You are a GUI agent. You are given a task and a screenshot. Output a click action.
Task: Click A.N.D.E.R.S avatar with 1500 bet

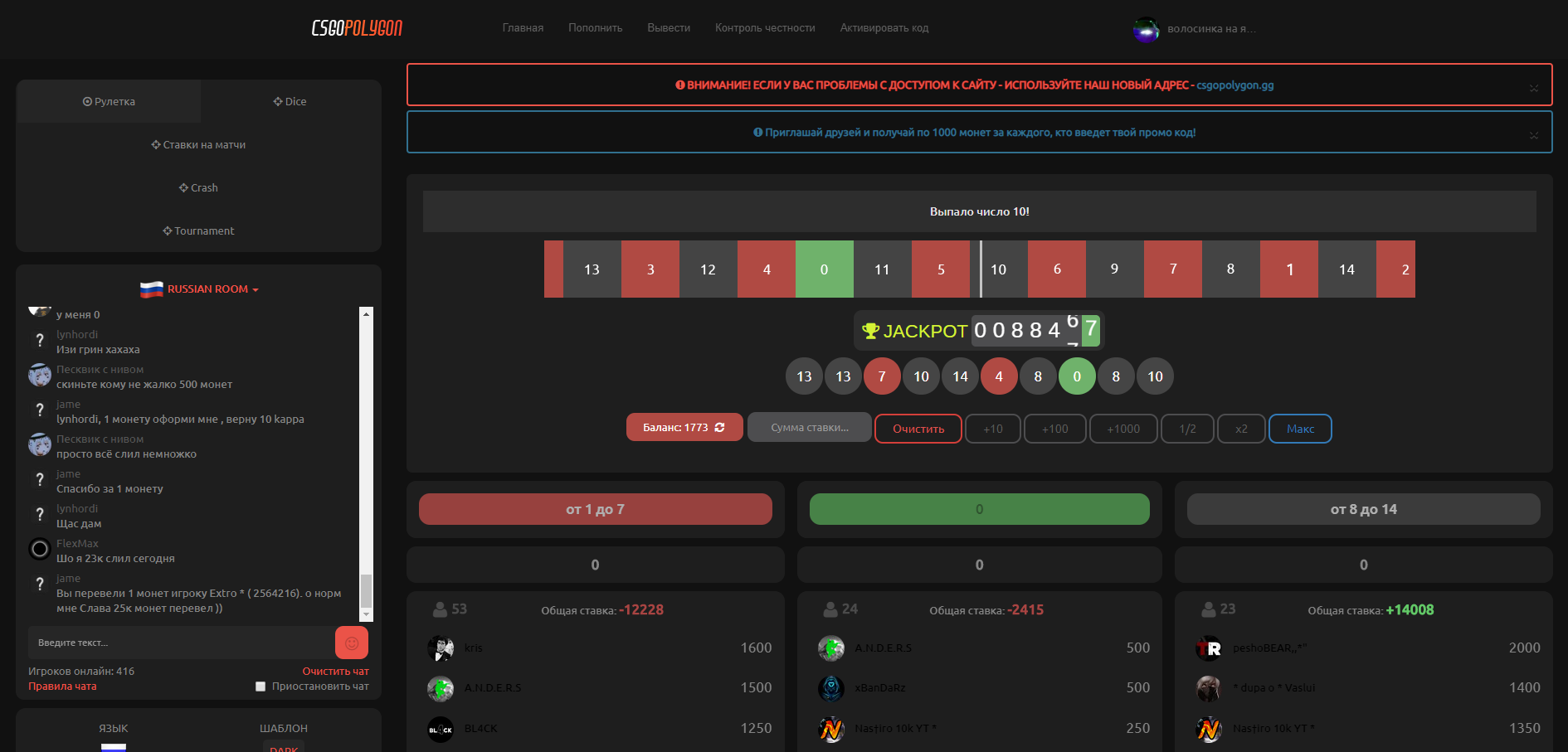441,688
